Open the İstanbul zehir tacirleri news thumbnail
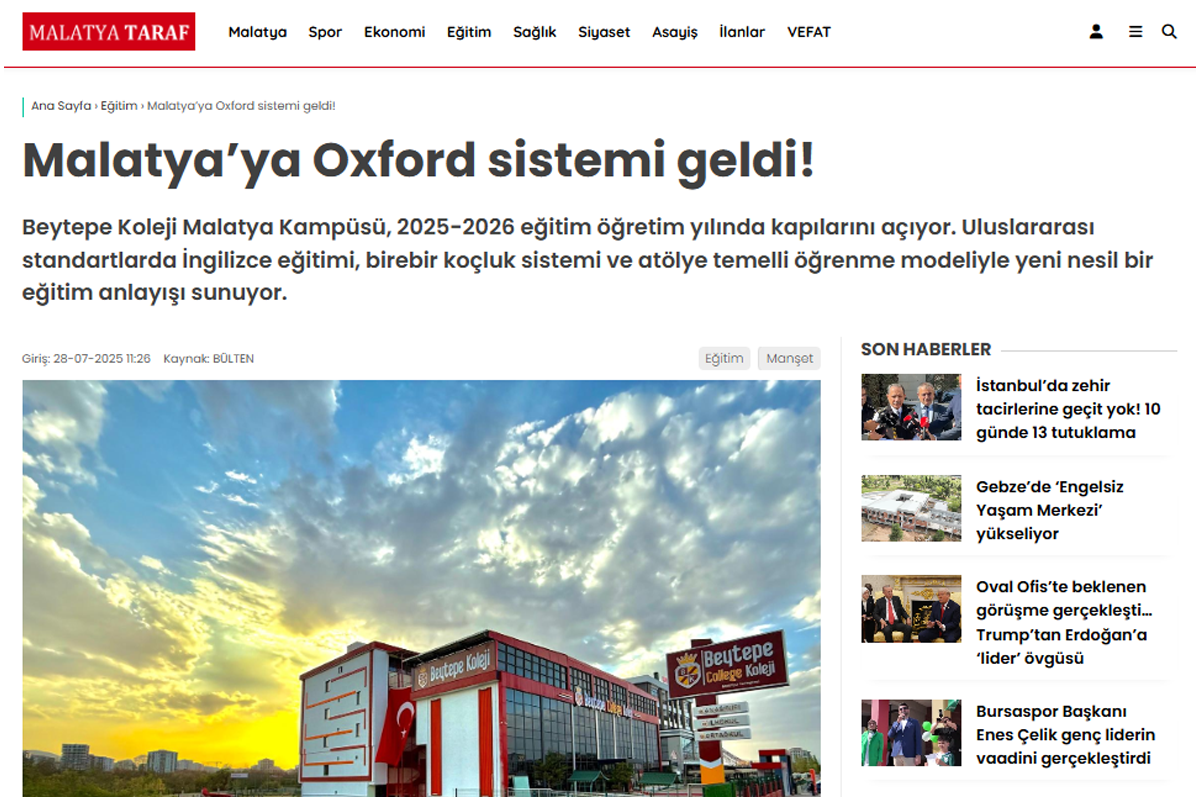Screen dimensions: 1200x797 point(911,408)
